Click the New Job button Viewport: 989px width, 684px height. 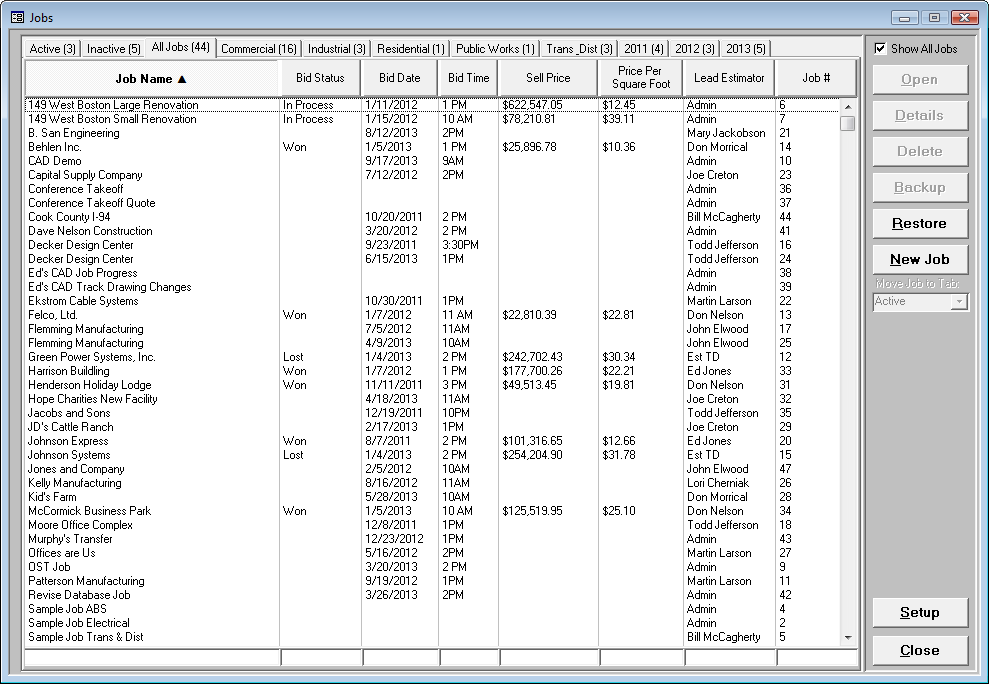tap(920, 259)
